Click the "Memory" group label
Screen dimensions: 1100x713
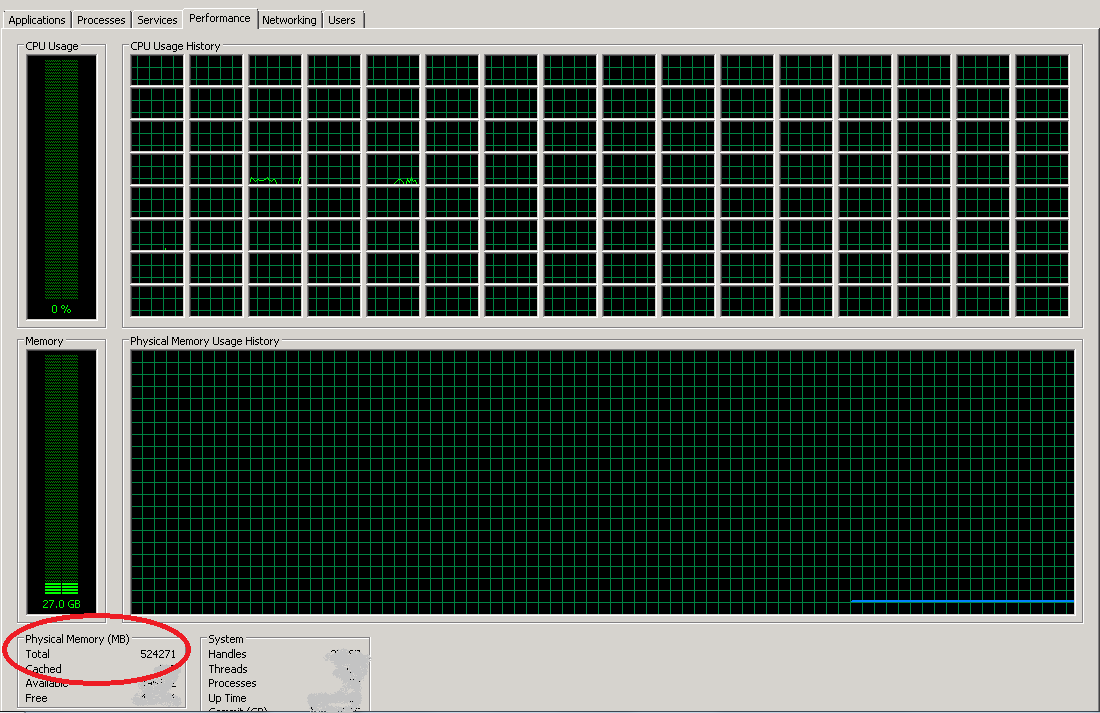click(44, 341)
